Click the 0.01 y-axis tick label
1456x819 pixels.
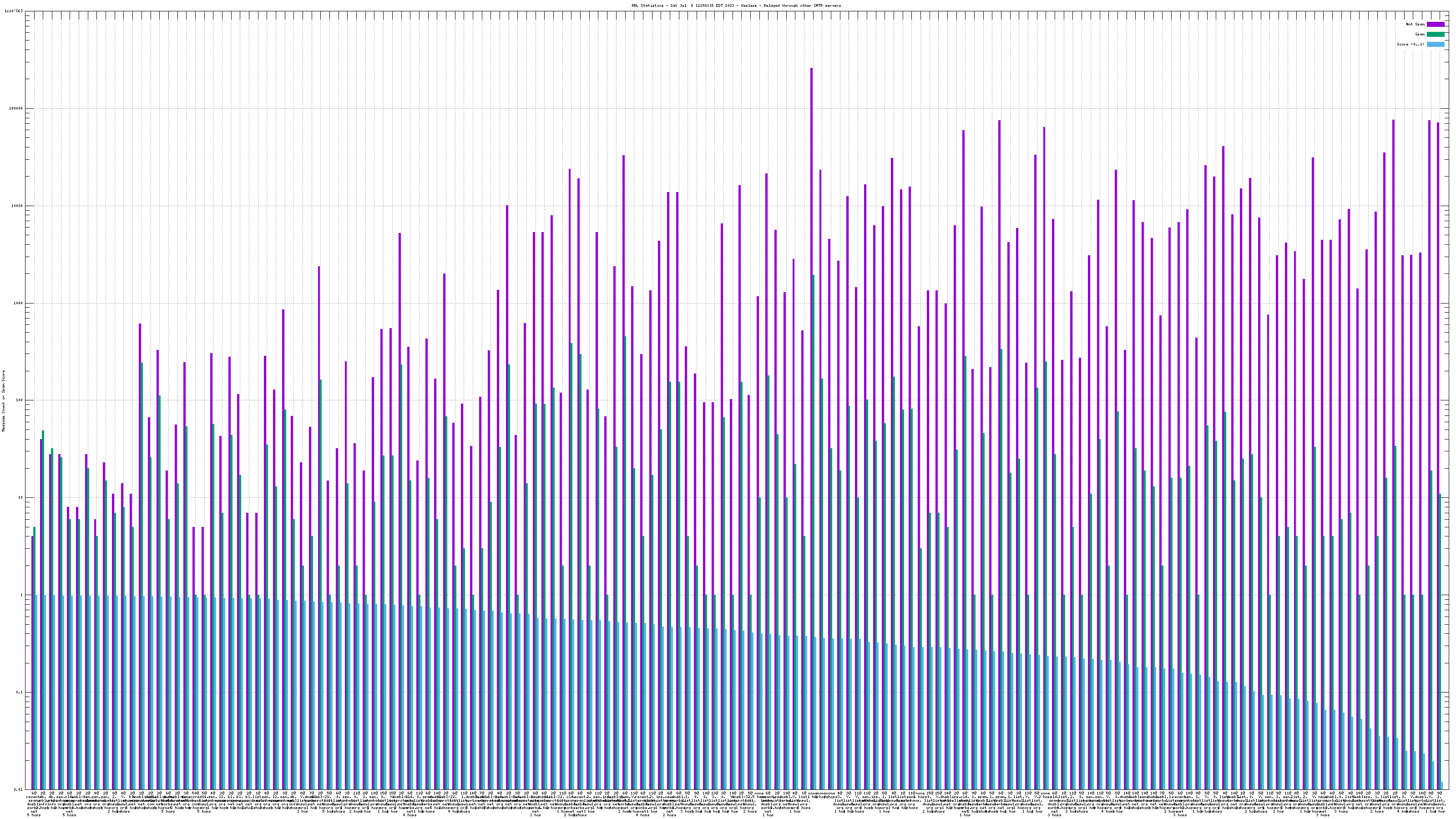coord(18,789)
